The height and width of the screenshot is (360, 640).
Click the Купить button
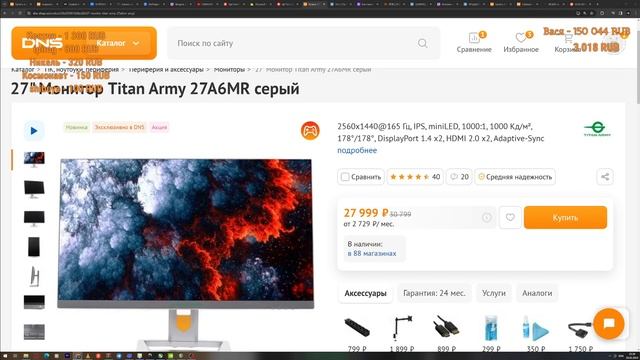point(565,218)
